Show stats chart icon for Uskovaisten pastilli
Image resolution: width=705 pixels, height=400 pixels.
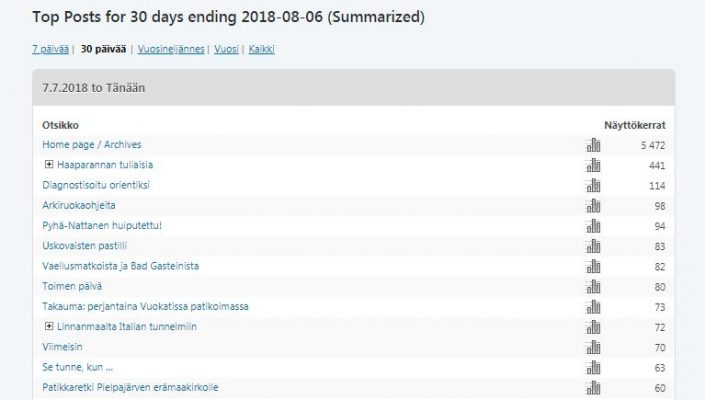[593, 246]
